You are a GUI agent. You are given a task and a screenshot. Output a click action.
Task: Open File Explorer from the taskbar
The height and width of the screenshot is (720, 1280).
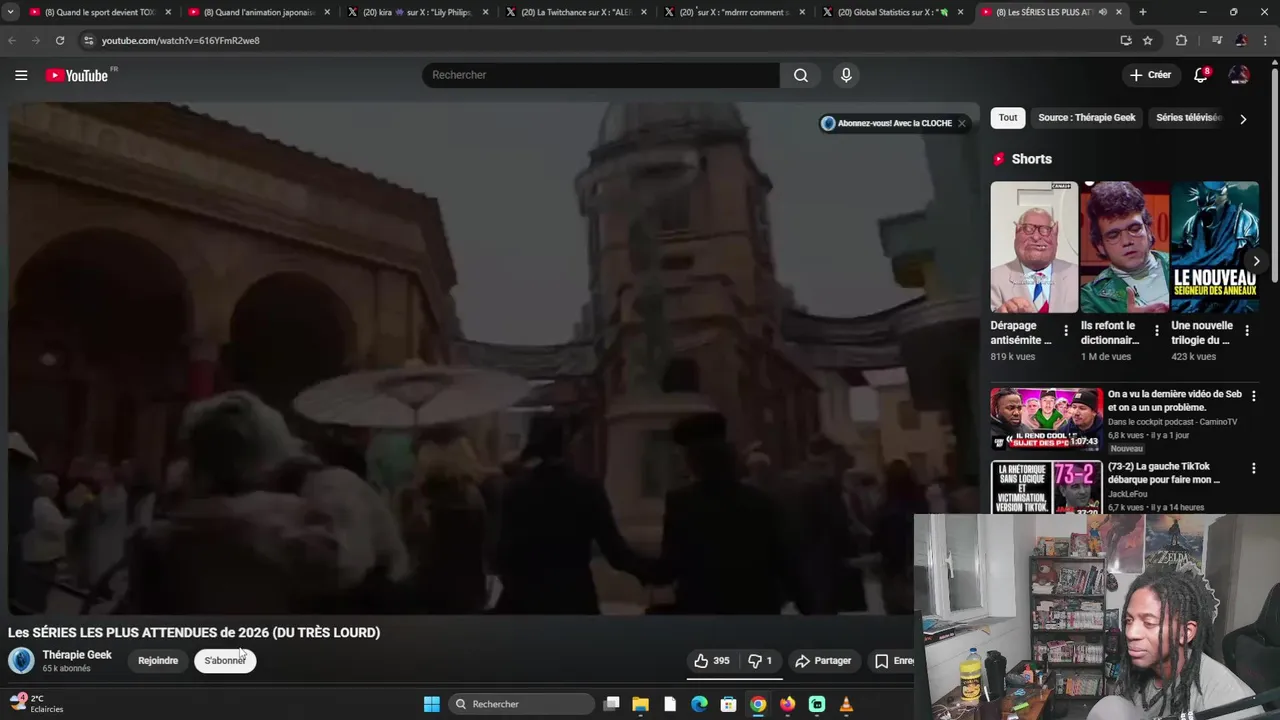(641, 704)
